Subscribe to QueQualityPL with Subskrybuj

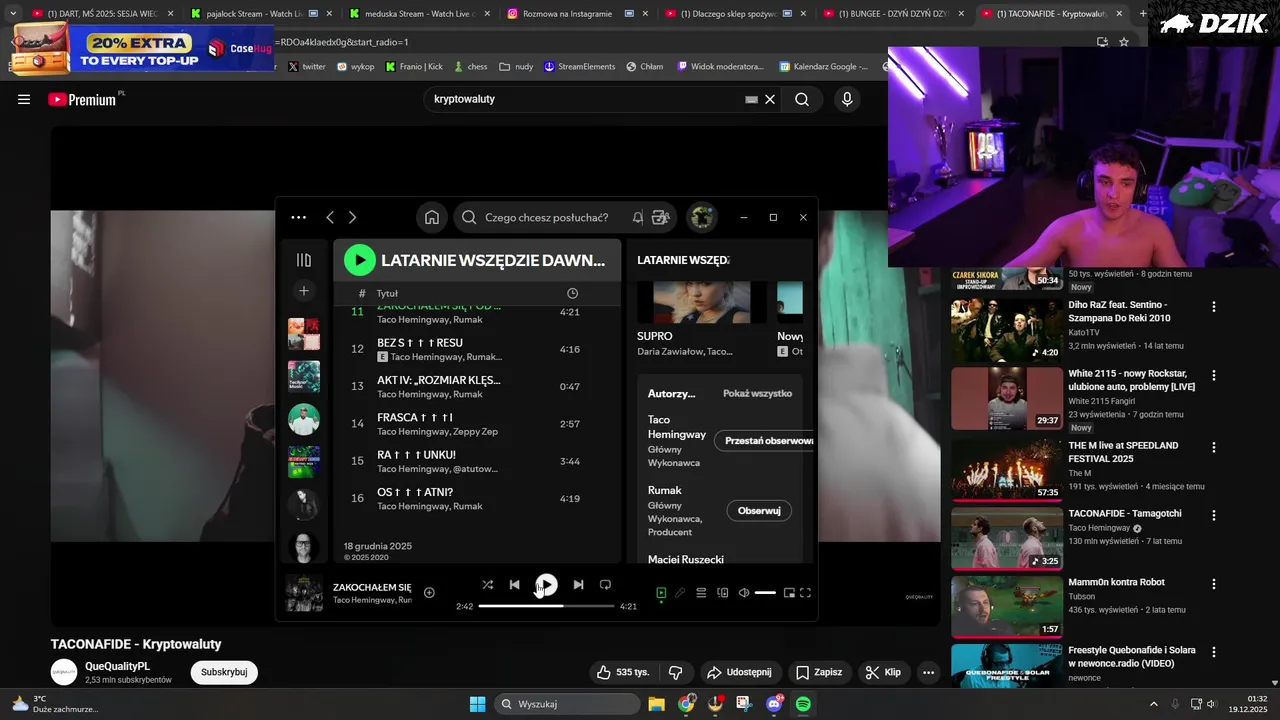coord(224,672)
